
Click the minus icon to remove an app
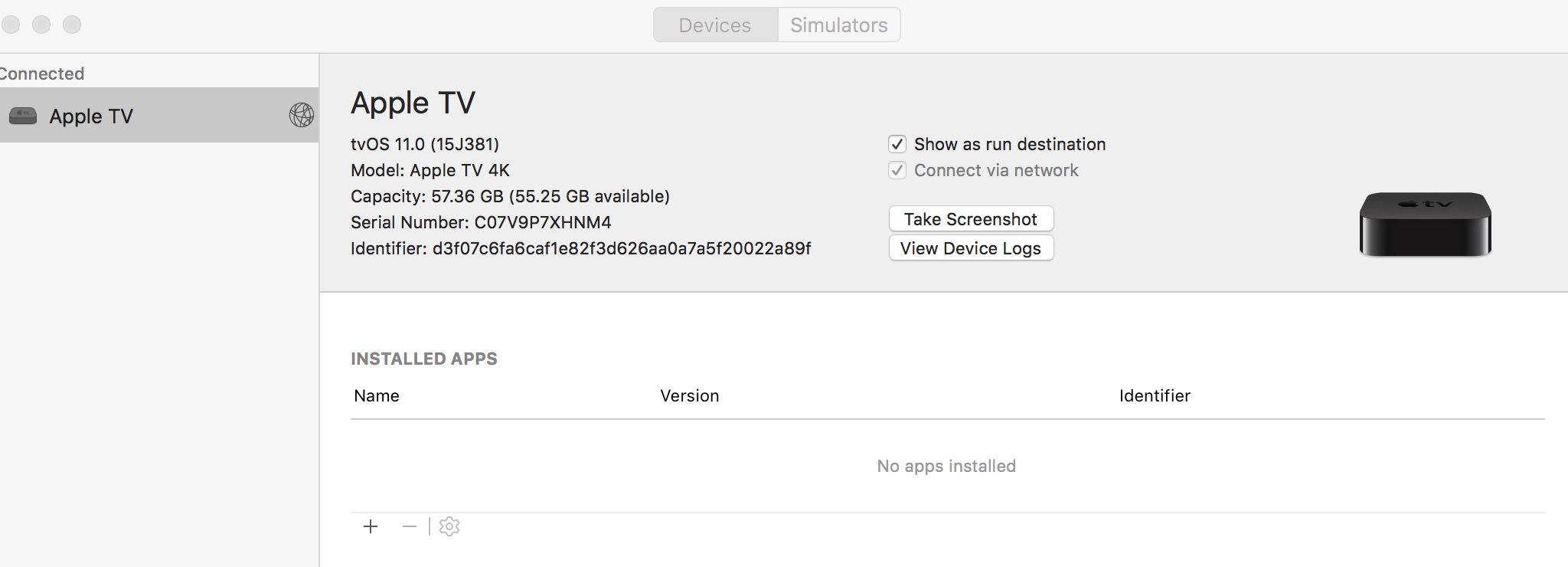pyautogui.click(x=407, y=526)
